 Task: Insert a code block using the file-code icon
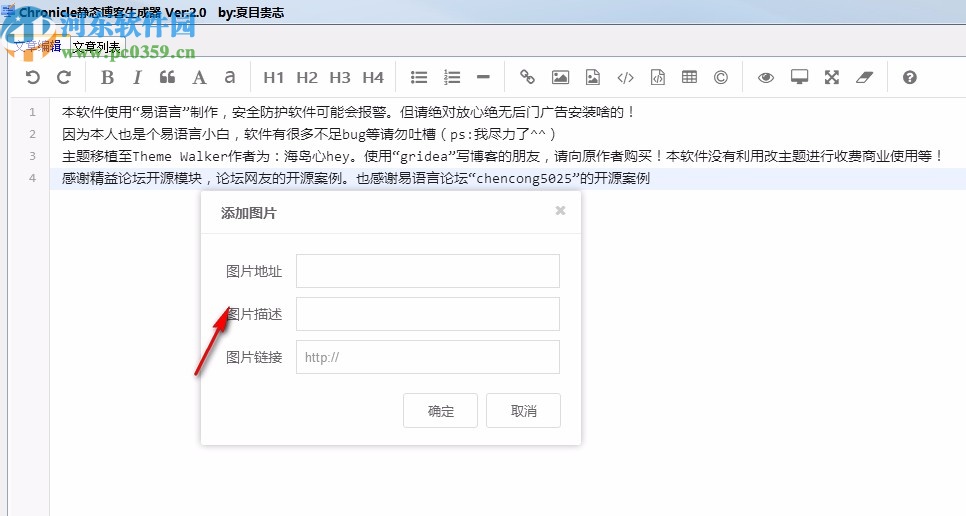pos(658,77)
